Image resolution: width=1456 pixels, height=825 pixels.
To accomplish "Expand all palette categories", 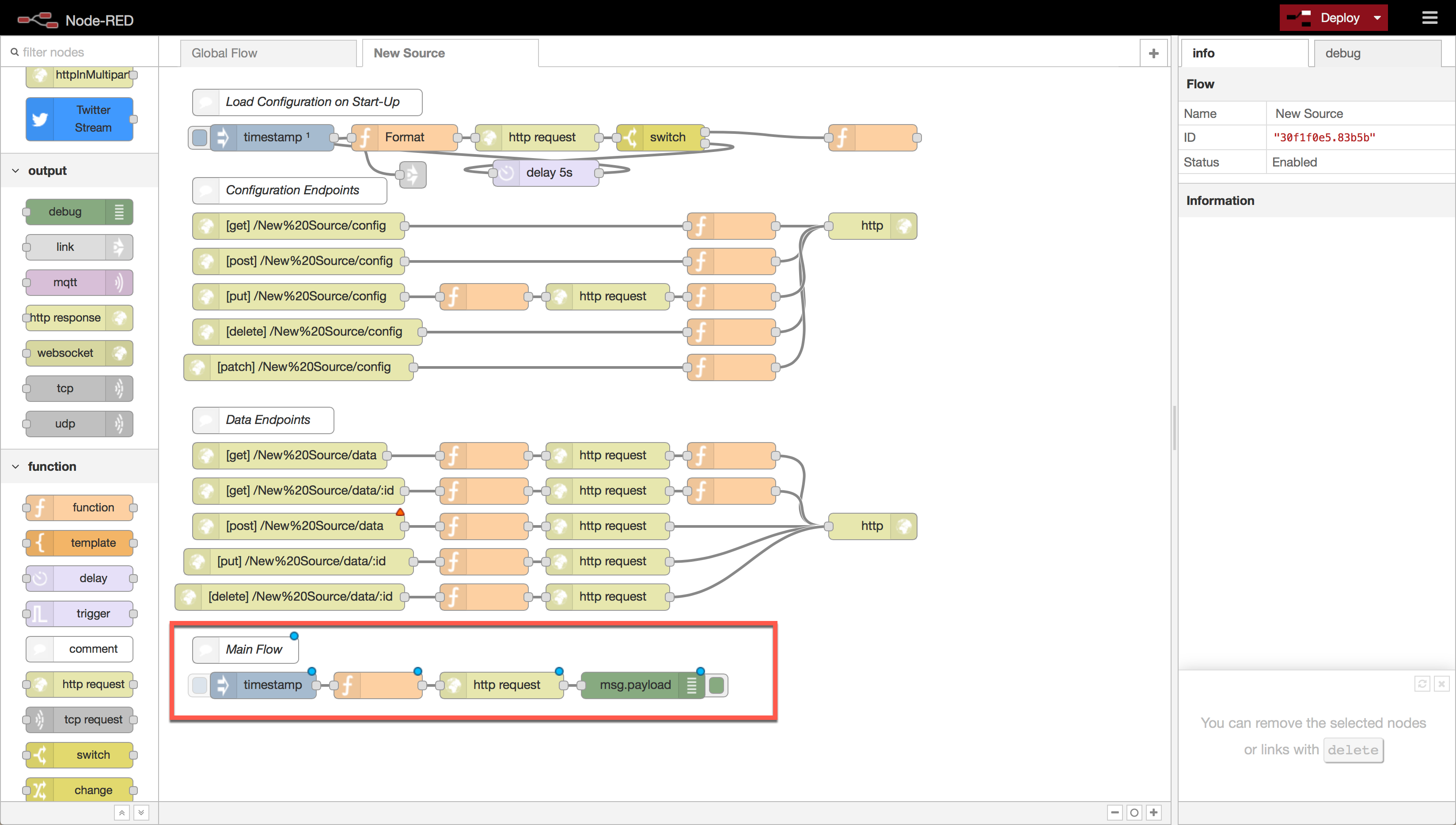I will tap(141, 813).
